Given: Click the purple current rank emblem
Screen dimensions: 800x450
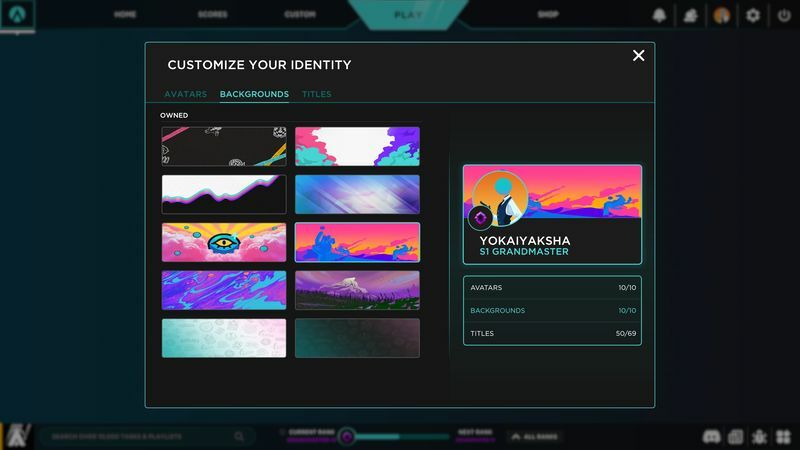Looking at the screenshot, I should pos(347,437).
